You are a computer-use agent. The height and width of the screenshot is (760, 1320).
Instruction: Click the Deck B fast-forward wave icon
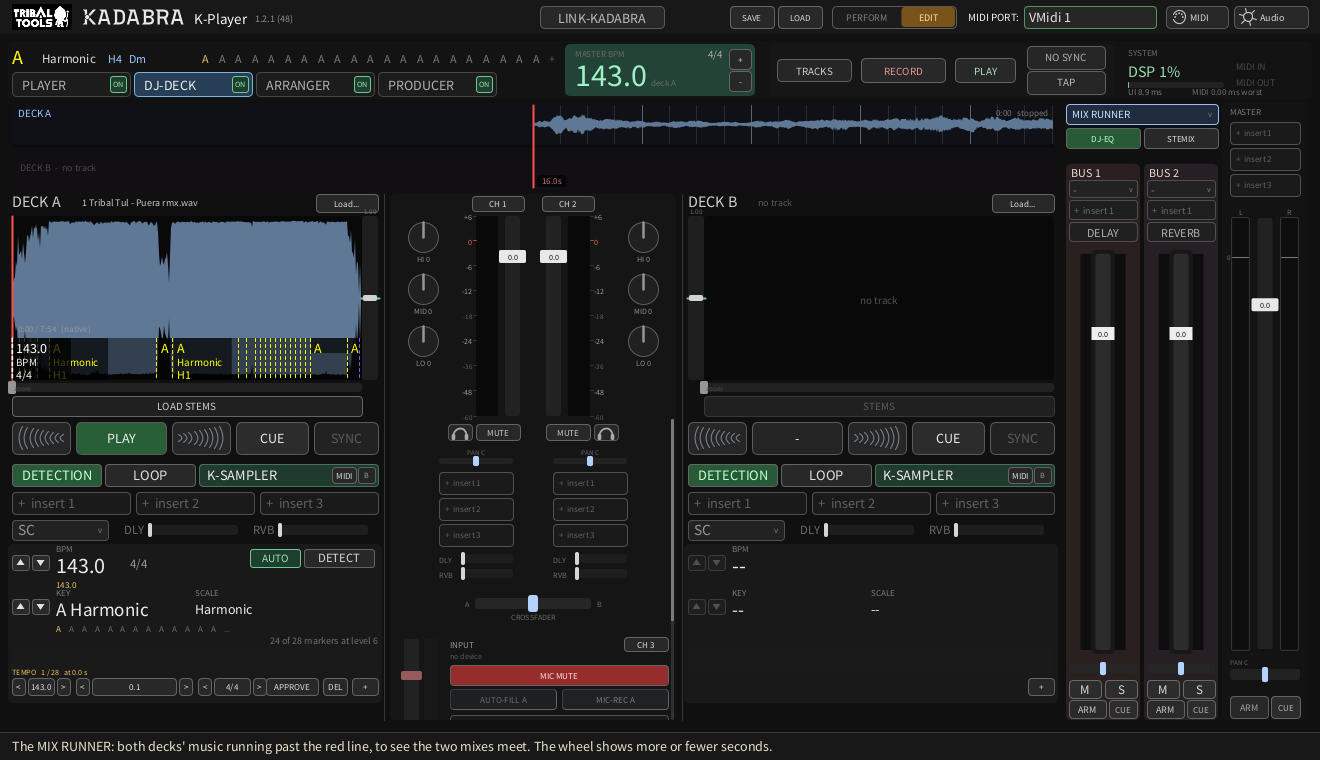(877, 438)
